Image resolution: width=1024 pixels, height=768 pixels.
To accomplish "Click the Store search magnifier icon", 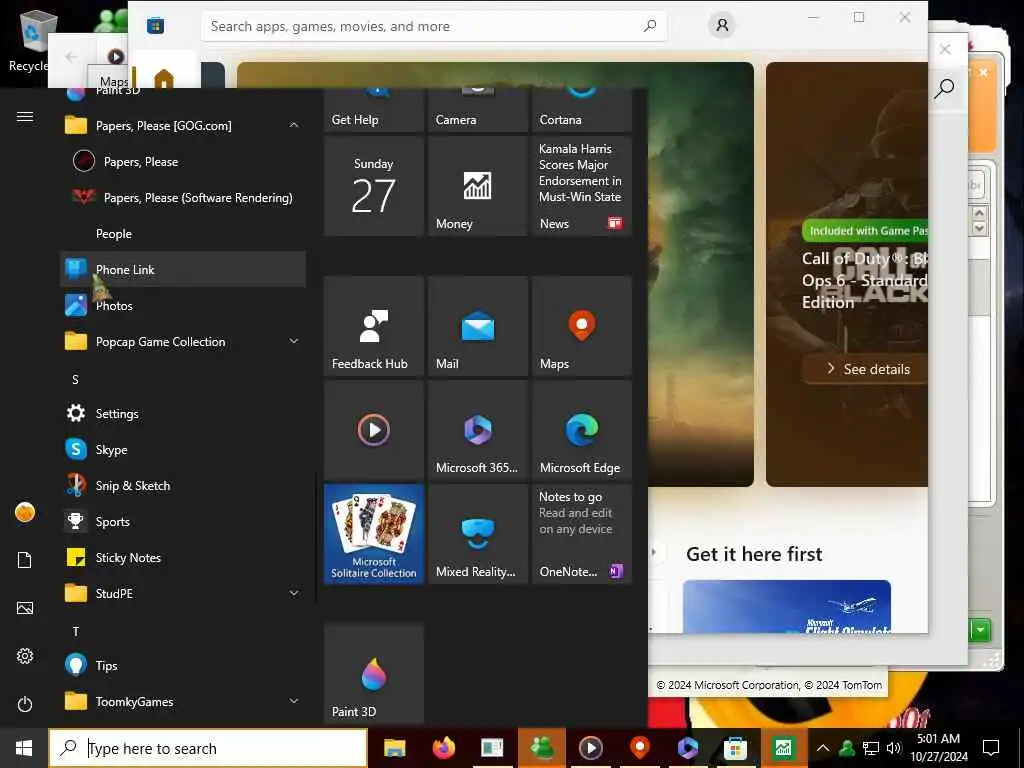I will pos(650,26).
